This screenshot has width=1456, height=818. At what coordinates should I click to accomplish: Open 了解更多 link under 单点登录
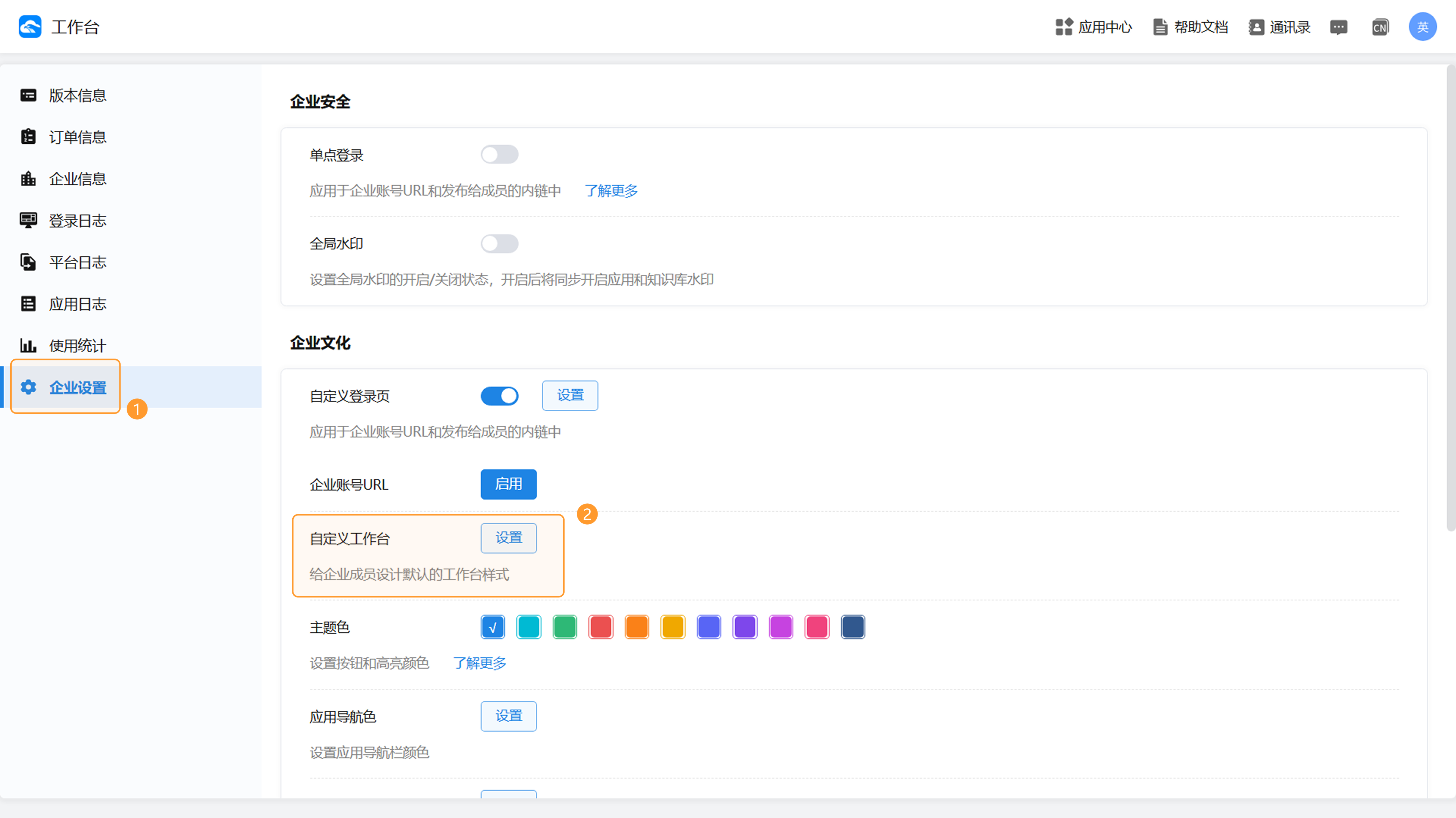tap(611, 191)
